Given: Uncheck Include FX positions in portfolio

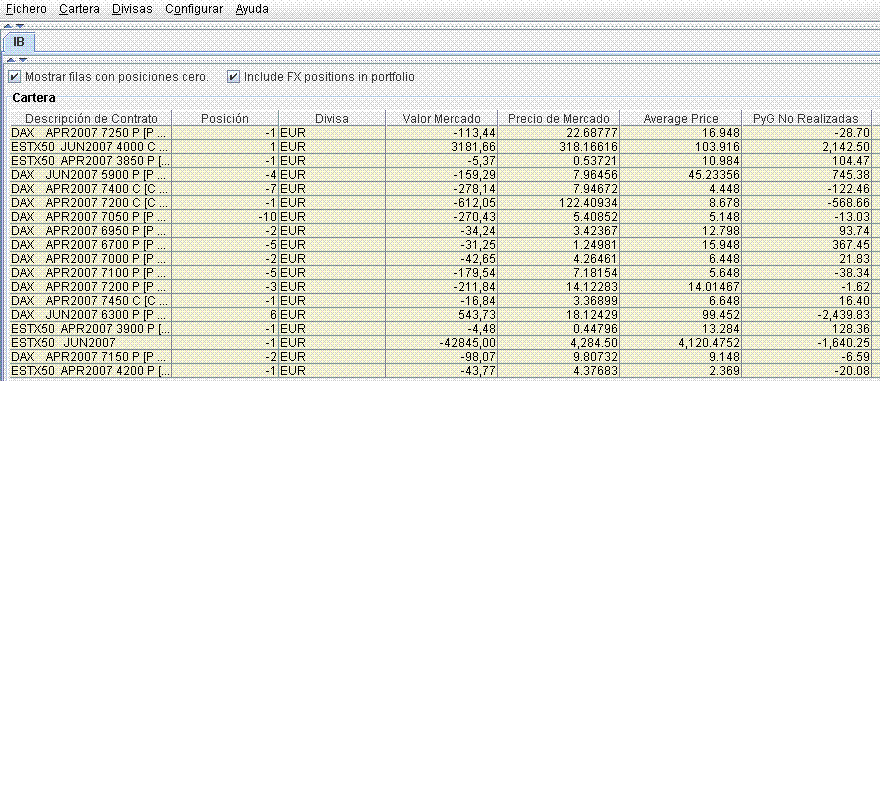Looking at the screenshot, I should [234, 77].
